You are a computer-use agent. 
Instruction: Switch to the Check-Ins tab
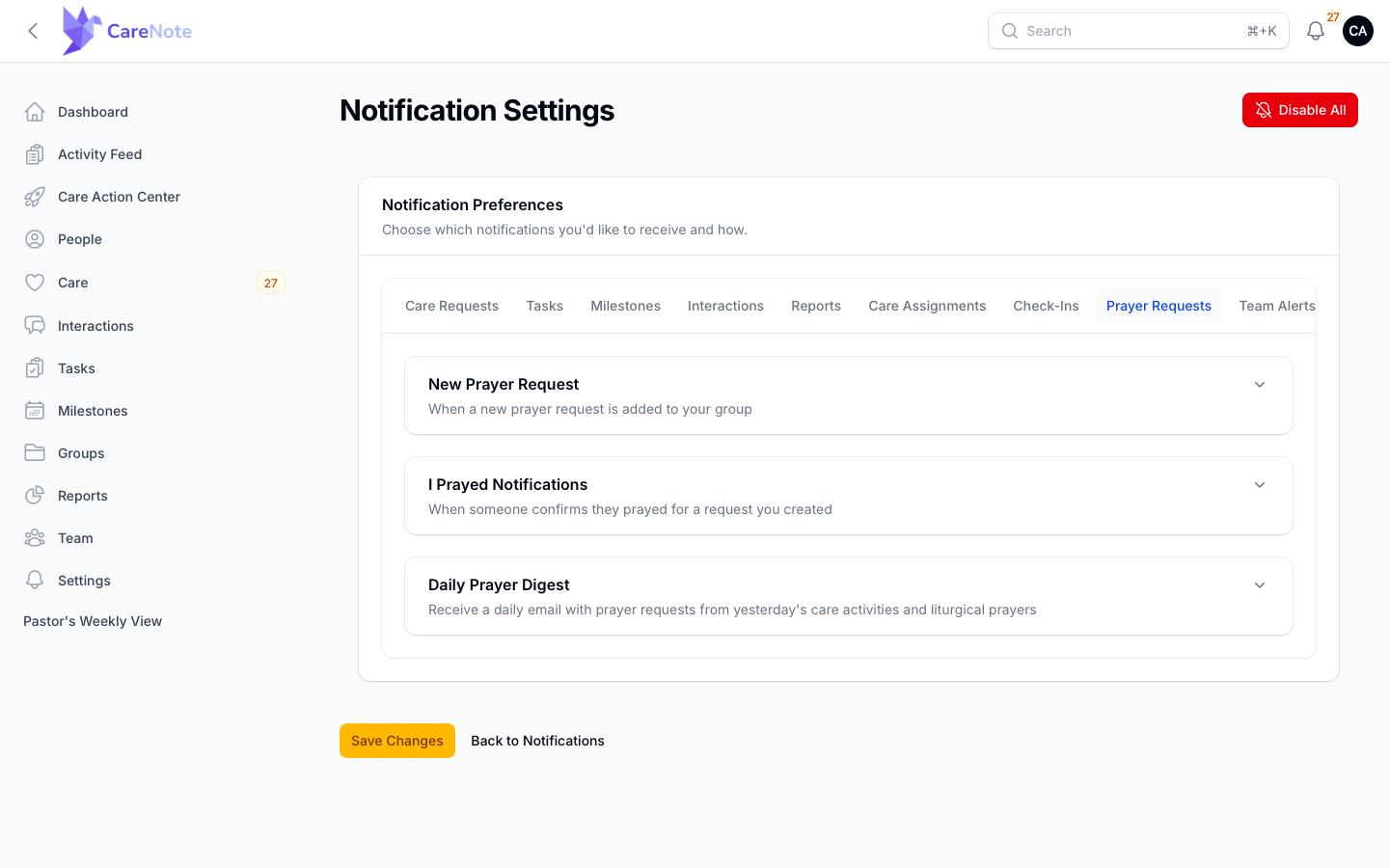[1046, 306]
